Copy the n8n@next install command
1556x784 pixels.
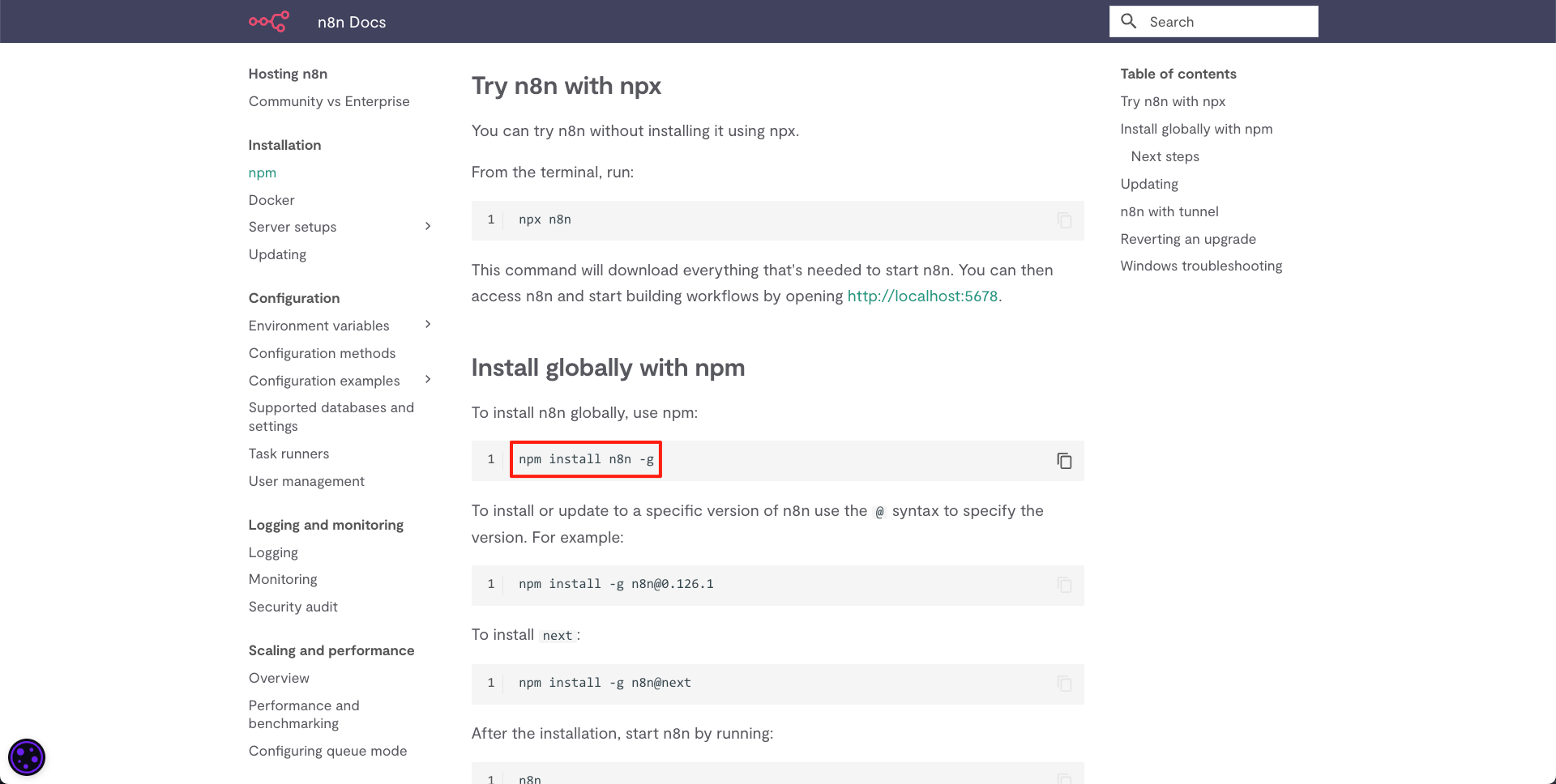pos(1064,684)
